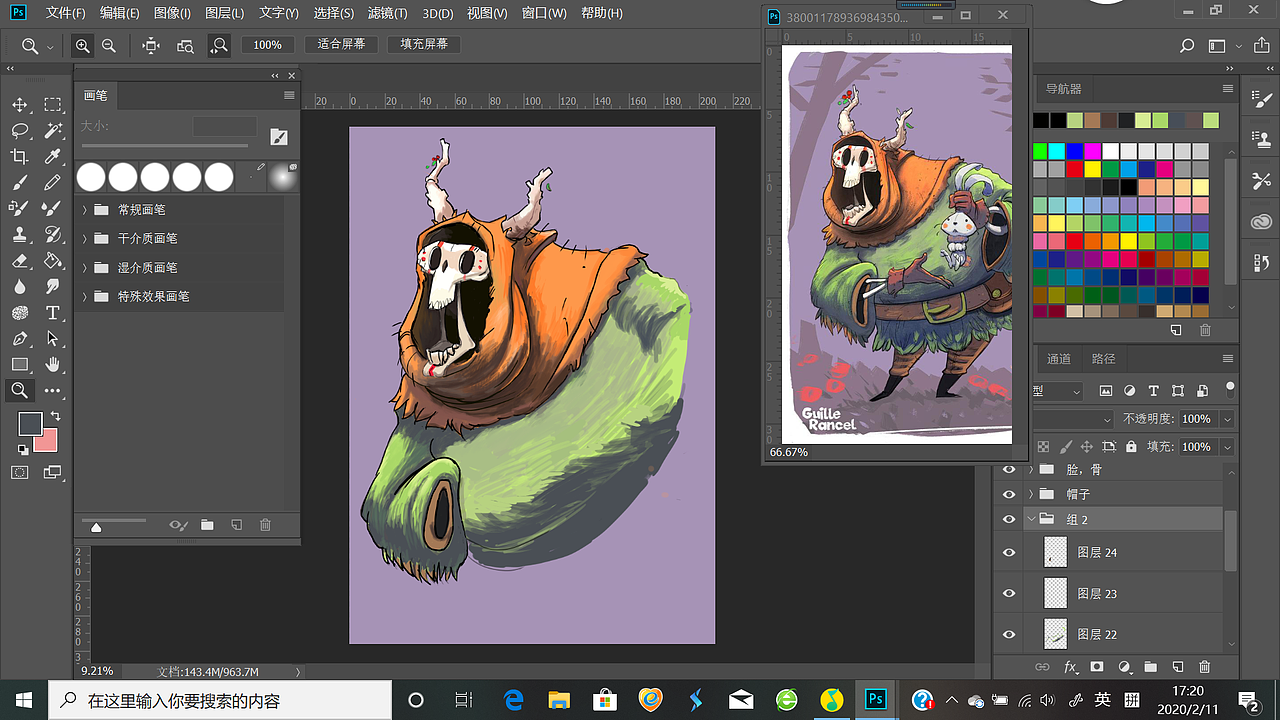Select the Magic Wand tool

tap(52, 131)
